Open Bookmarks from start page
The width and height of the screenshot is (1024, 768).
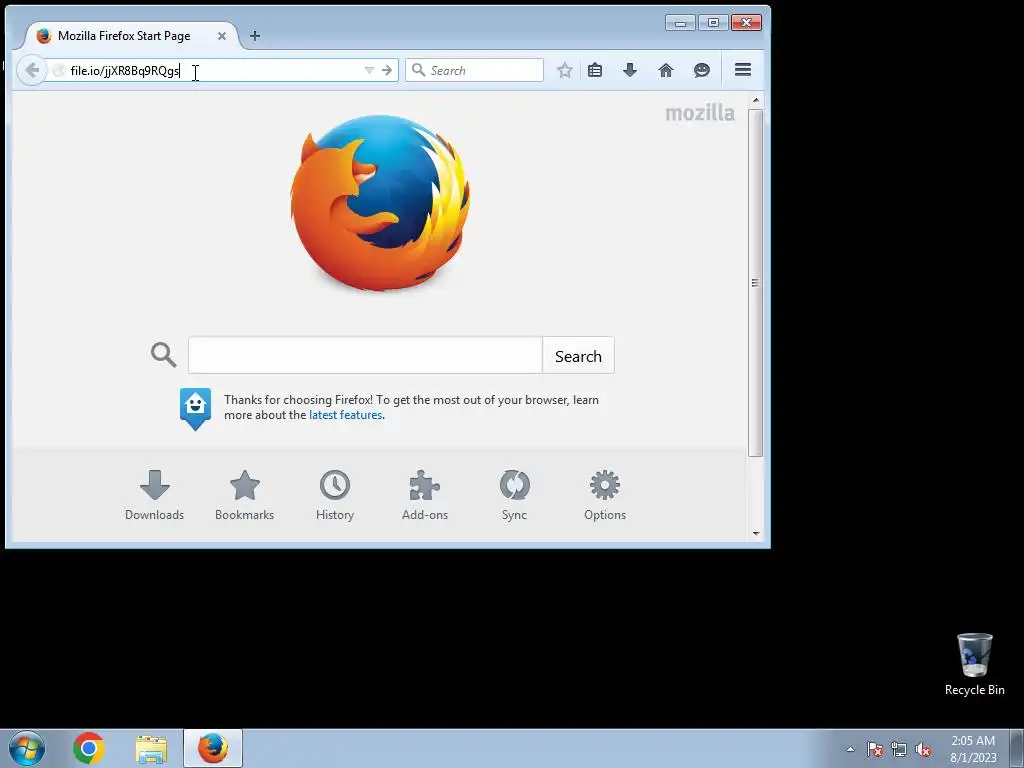pyautogui.click(x=244, y=495)
